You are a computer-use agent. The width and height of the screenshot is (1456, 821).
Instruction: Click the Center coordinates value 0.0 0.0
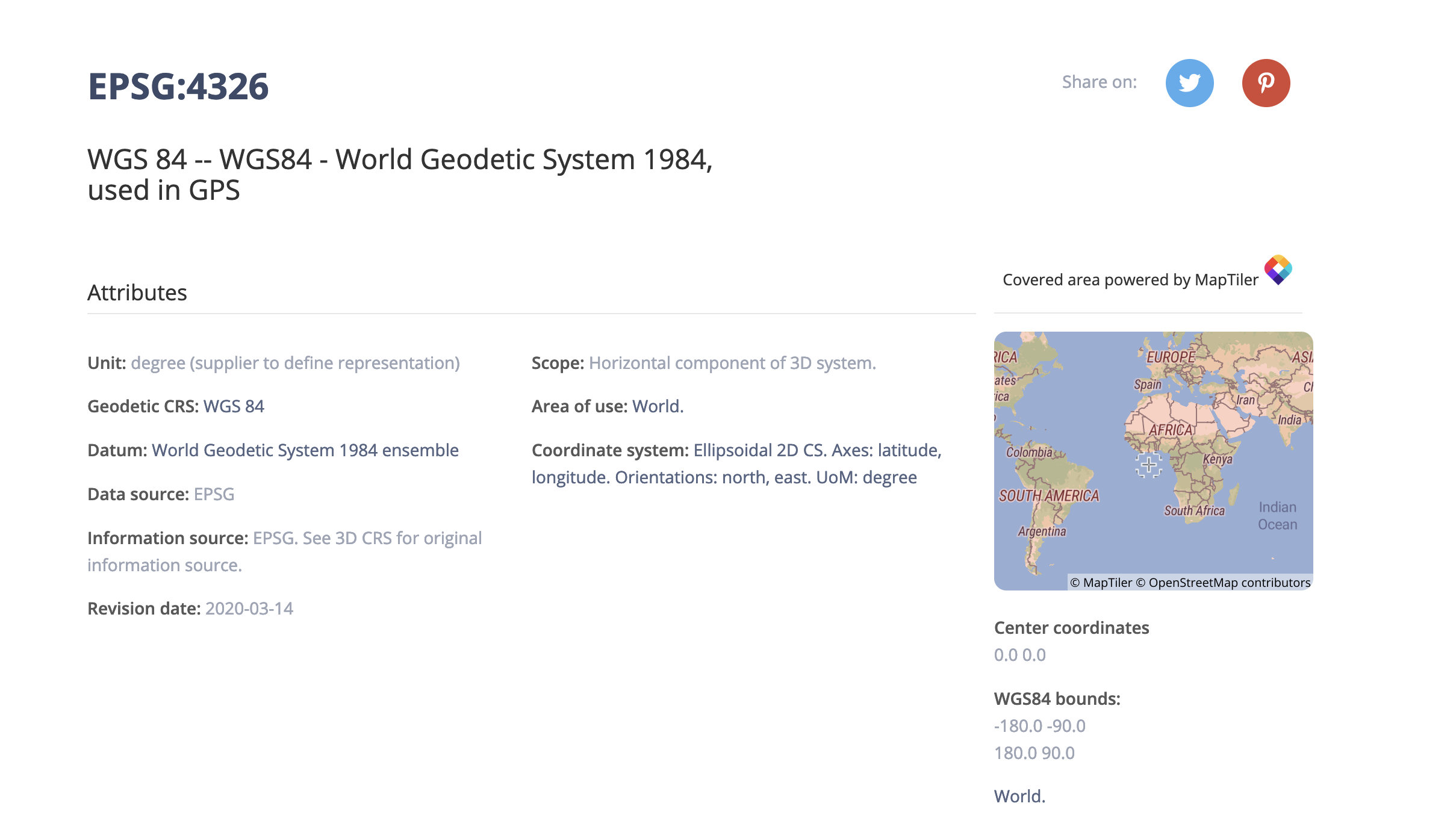pyautogui.click(x=1019, y=655)
